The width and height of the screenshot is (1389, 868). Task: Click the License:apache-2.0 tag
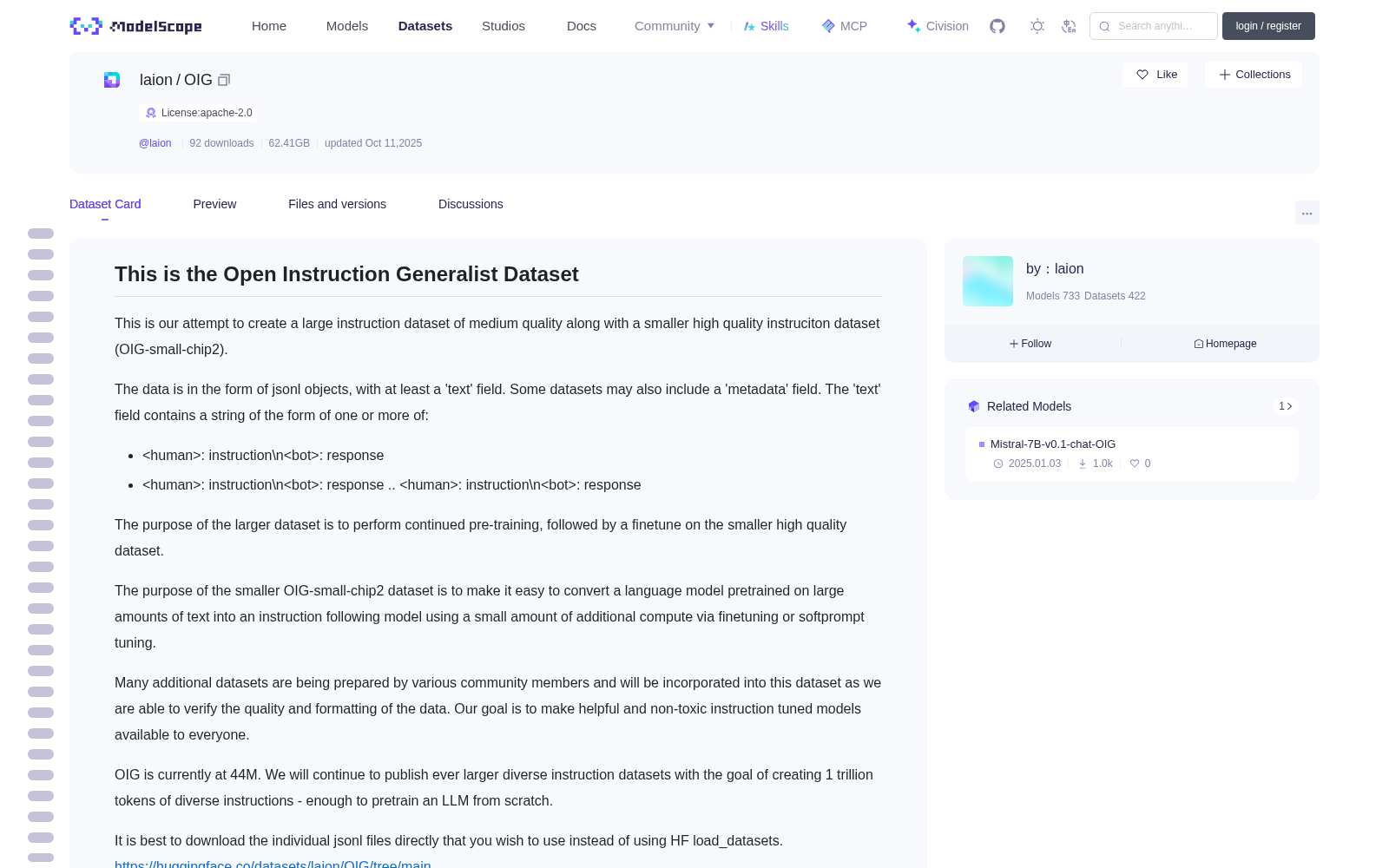click(198, 113)
